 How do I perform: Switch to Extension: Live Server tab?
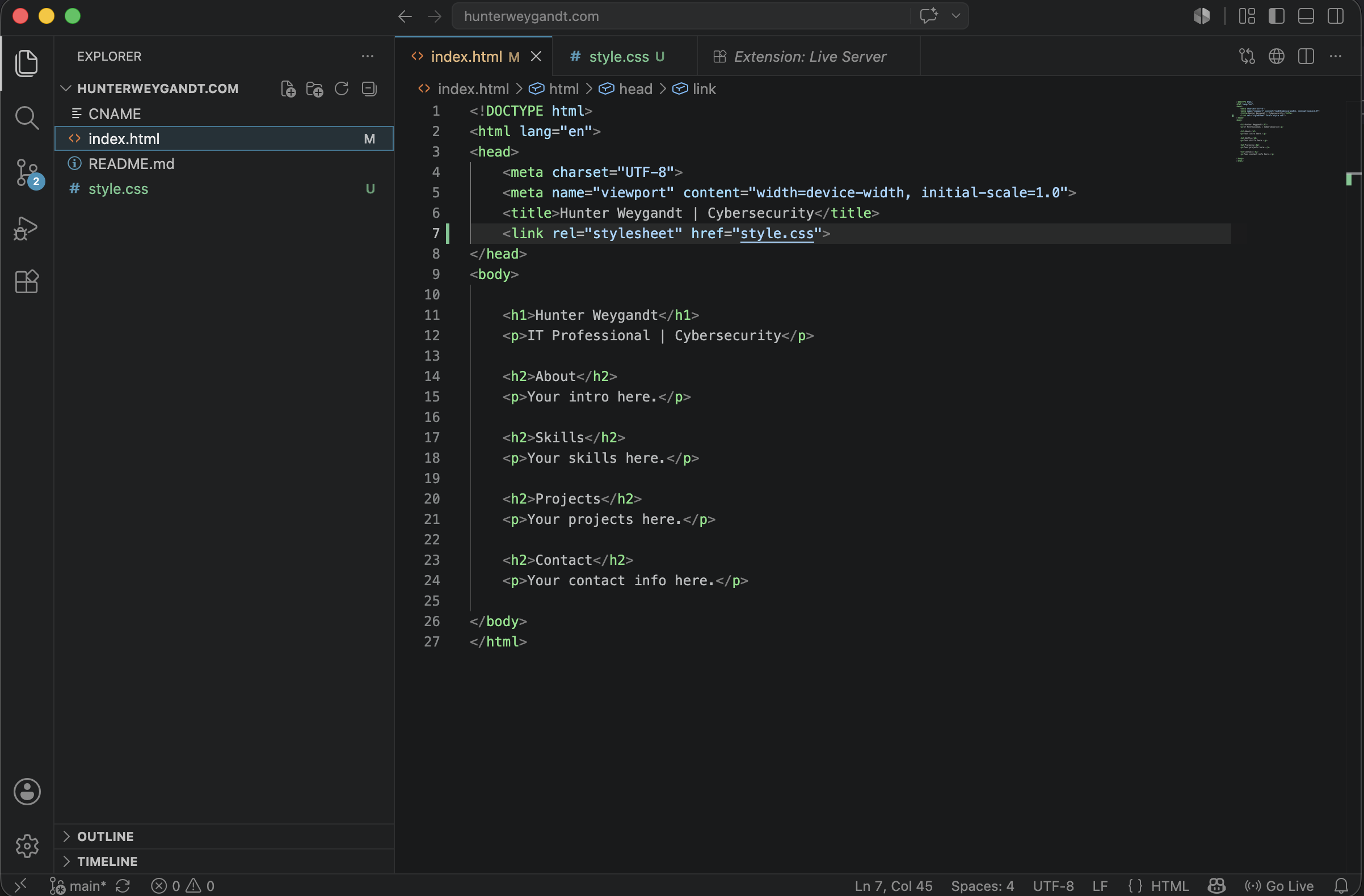click(809, 57)
